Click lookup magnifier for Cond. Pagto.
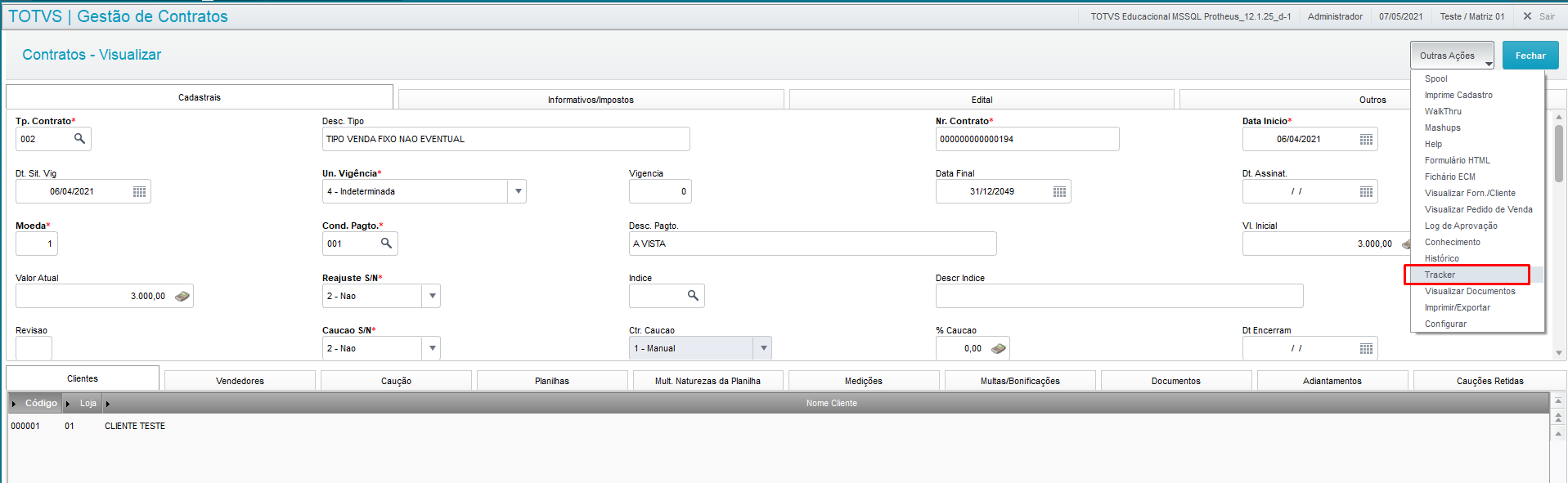Viewport: 1568px width, 483px height. tap(386, 244)
